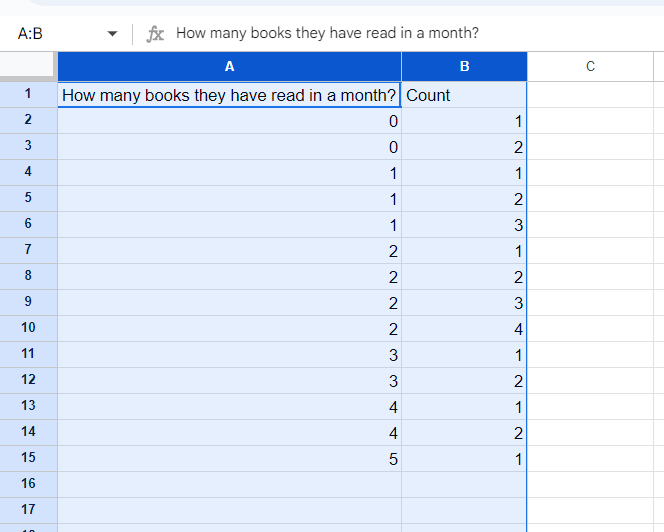Viewport: 664px width, 532px height.
Task: Select row 1 header
Action: click(x=28, y=95)
